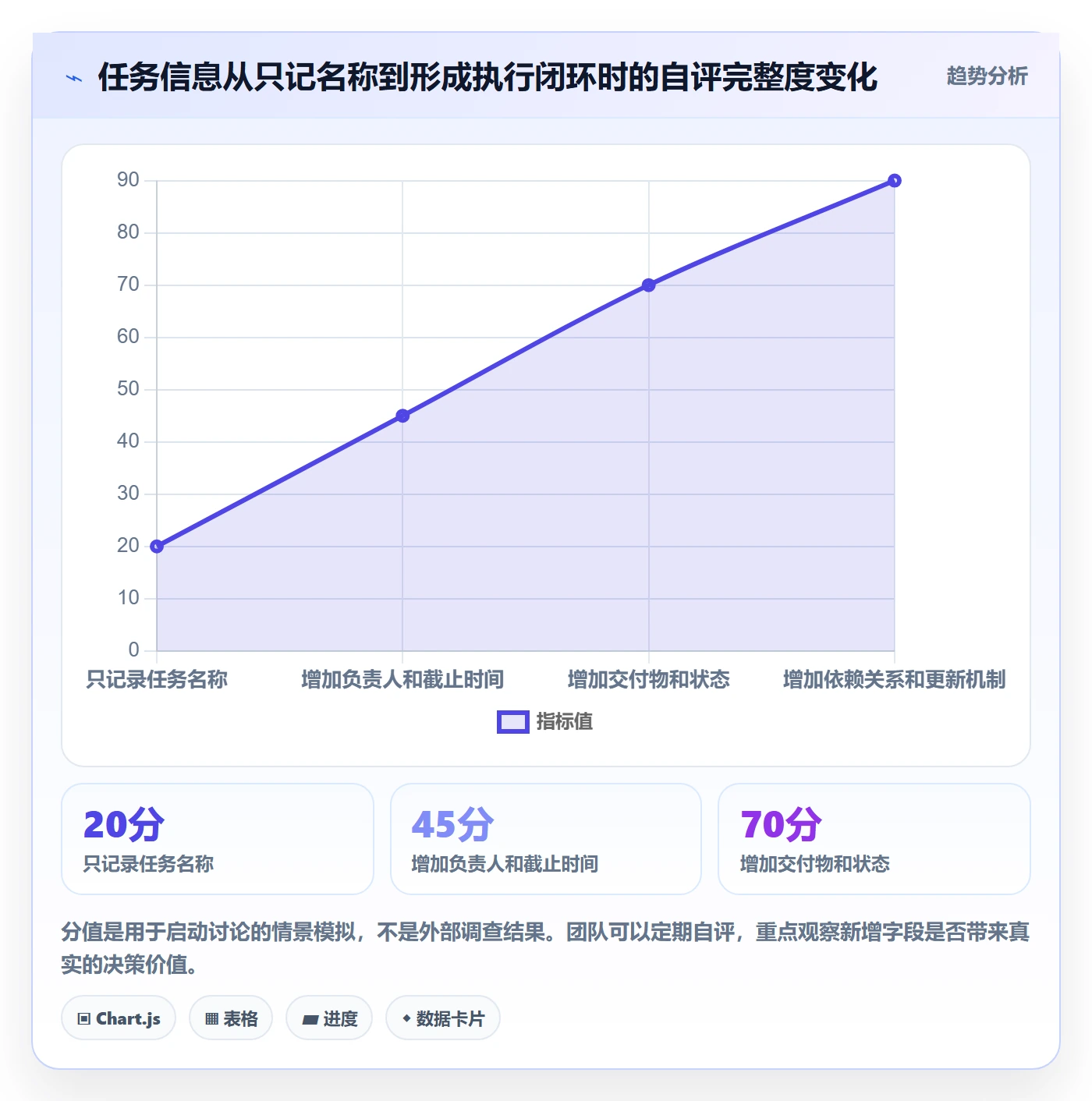Click the x-axis label 增加负责人和截止时间
The height and width of the screenshot is (1101, 1092).
point(402,679)
